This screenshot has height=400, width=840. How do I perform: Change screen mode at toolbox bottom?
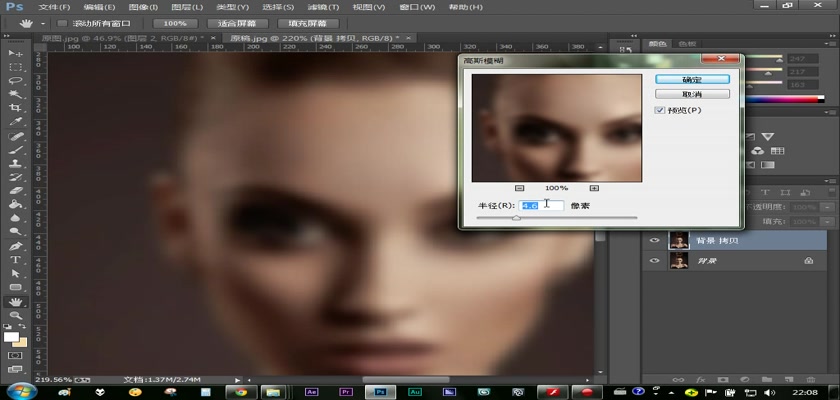click(15, 369)
